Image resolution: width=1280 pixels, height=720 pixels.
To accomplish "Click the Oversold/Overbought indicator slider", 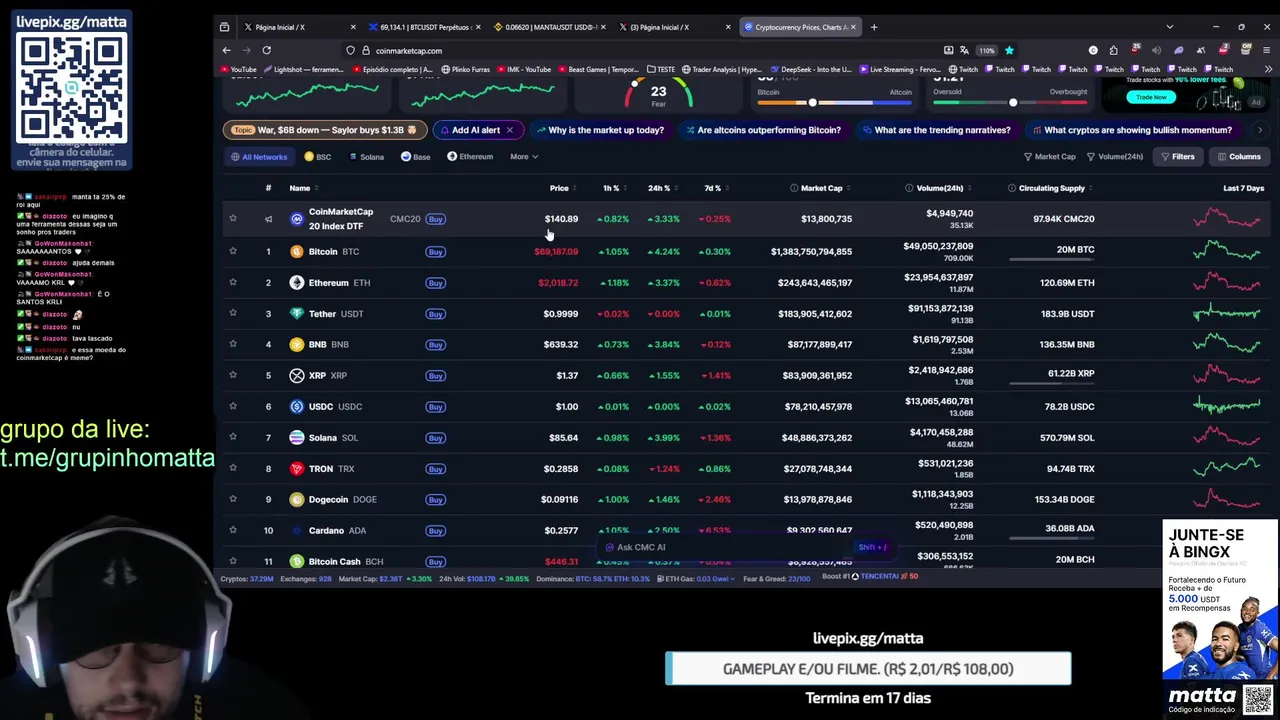I will (1010, 102).
